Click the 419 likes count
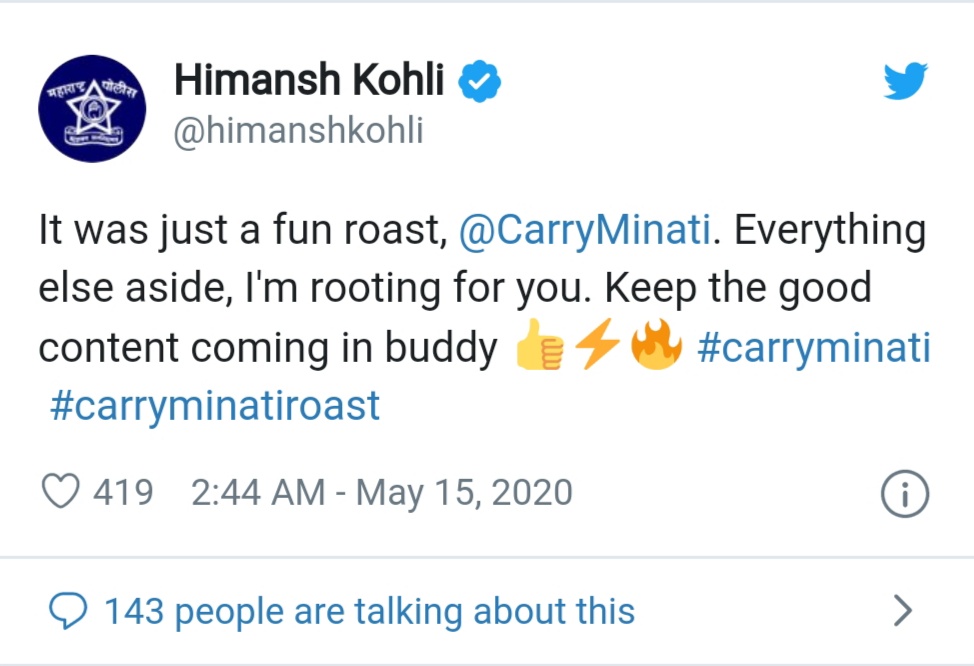This screenshot has width=974, height=666. click(x=123, y=493)
